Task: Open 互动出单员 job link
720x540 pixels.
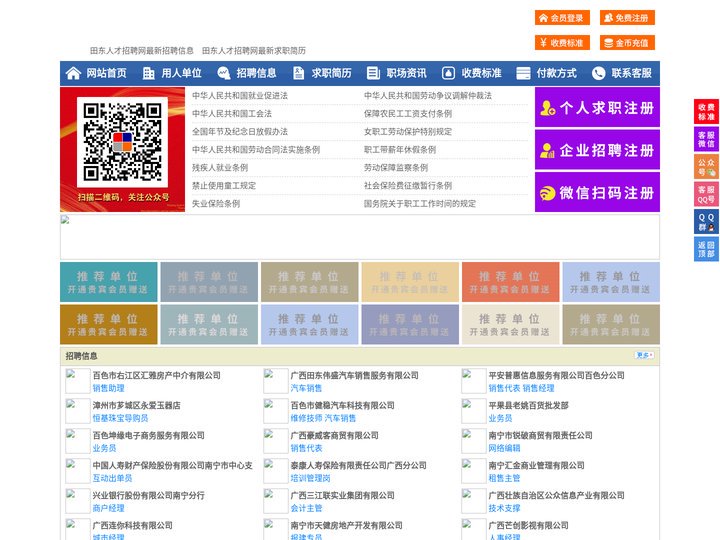Action: [x=112, y=478]
